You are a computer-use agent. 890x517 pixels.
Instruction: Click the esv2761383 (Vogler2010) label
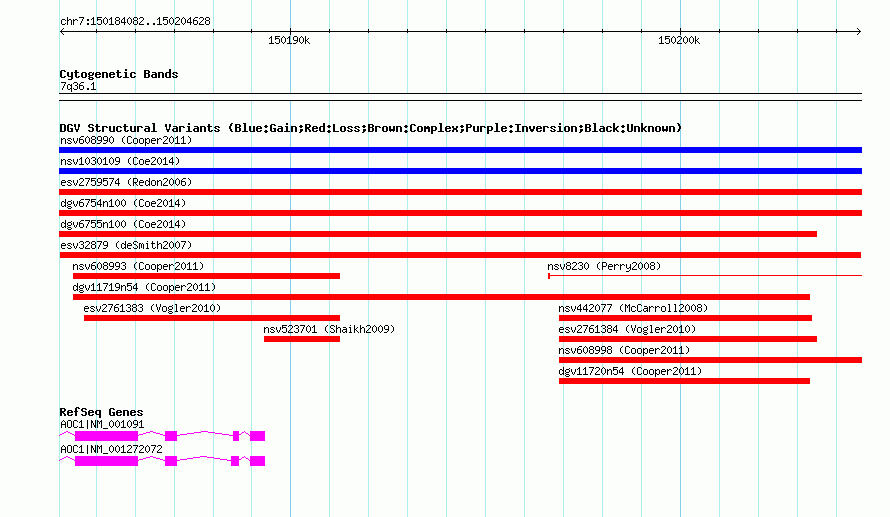coord(152,308)
